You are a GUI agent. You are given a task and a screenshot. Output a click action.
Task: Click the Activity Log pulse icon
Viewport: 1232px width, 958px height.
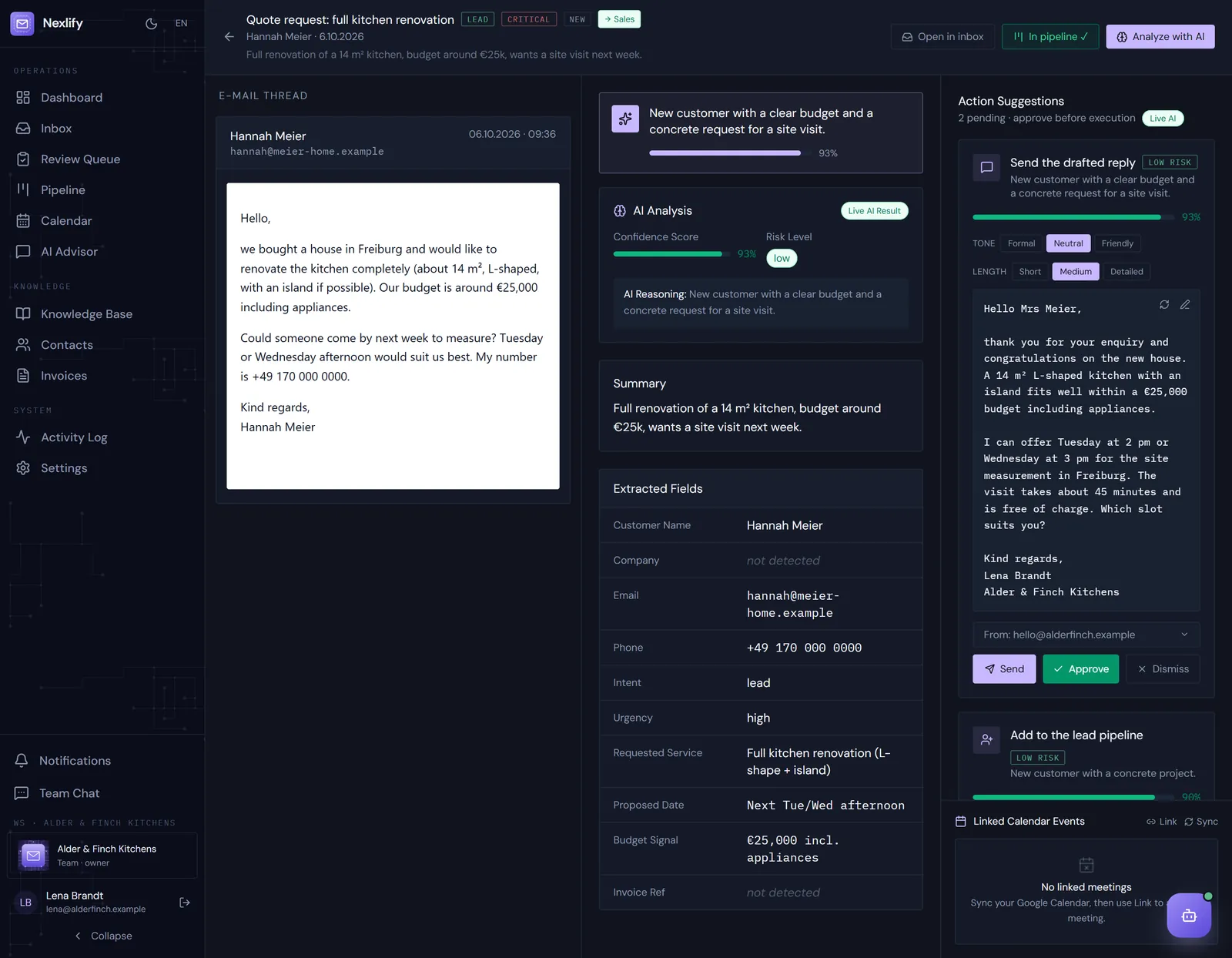pyautogui.click(x=23, y=437)
